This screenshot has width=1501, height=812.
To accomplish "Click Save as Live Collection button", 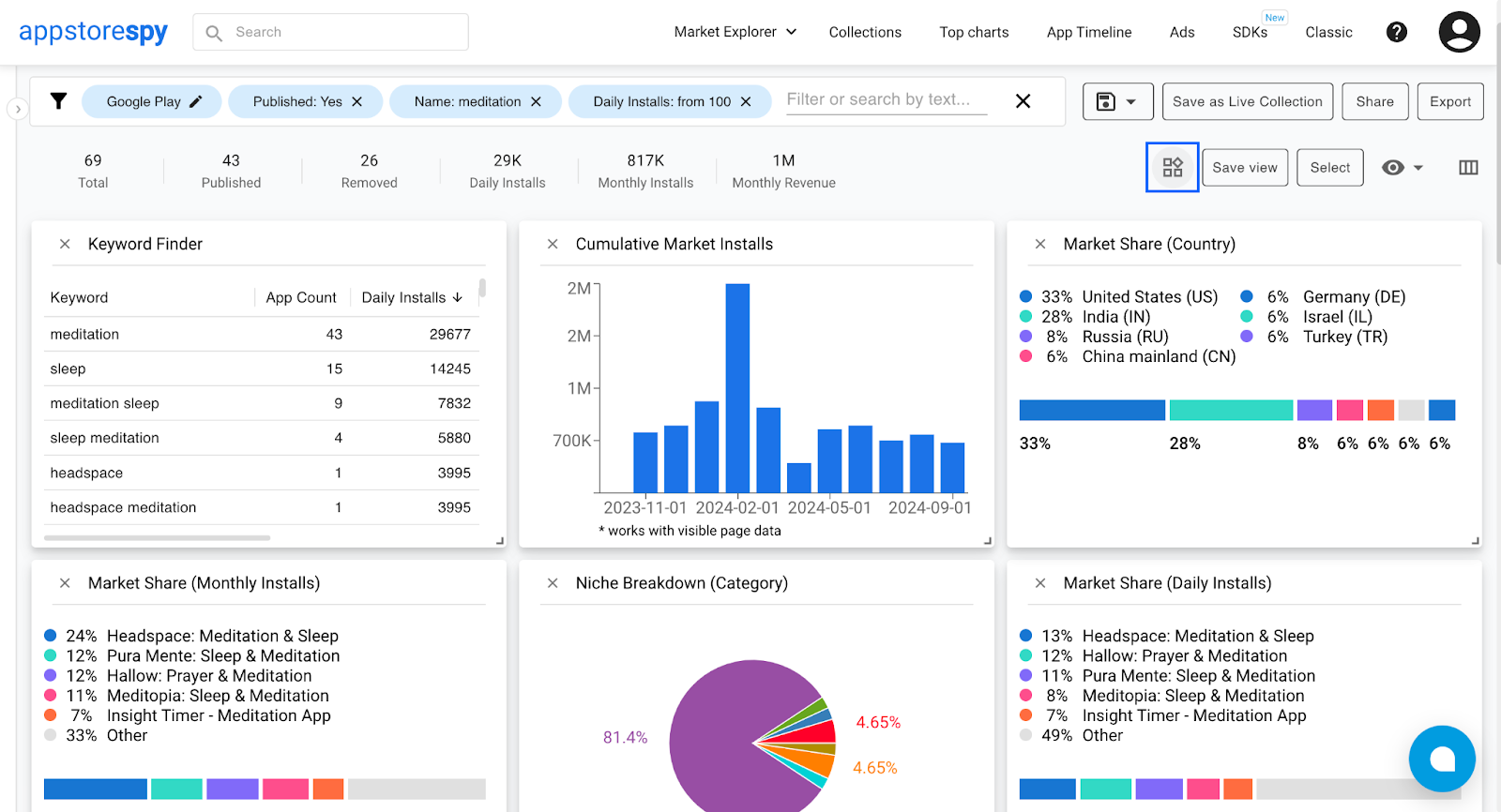I will tap(1248, 101).
